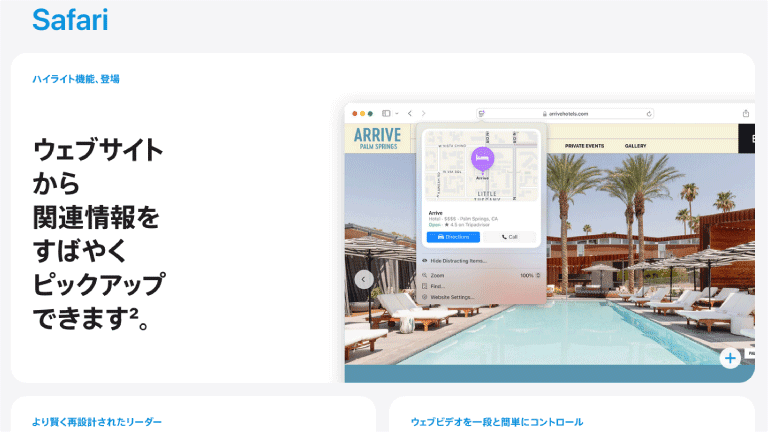
Task: Click the document icon beside Find...
Action: (425, 287)
